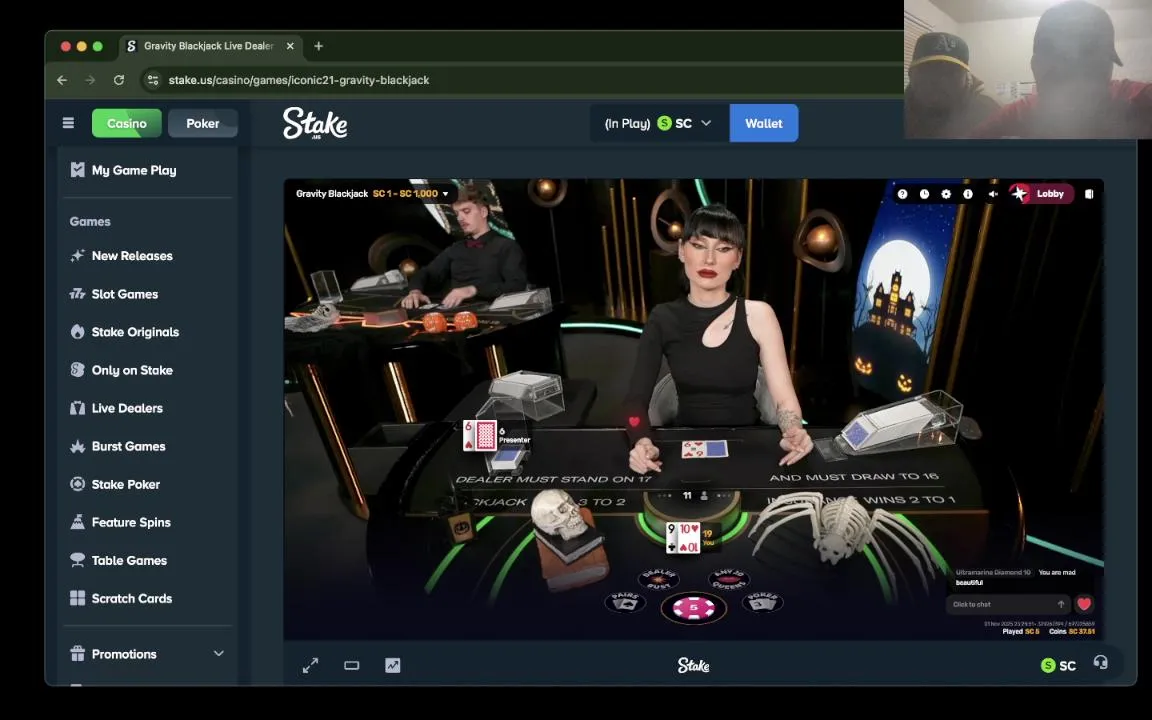Image resolution: width=1152 pixels, height=720 pixels.
Task: Open game history clock icon
Action: click(924, 194)
